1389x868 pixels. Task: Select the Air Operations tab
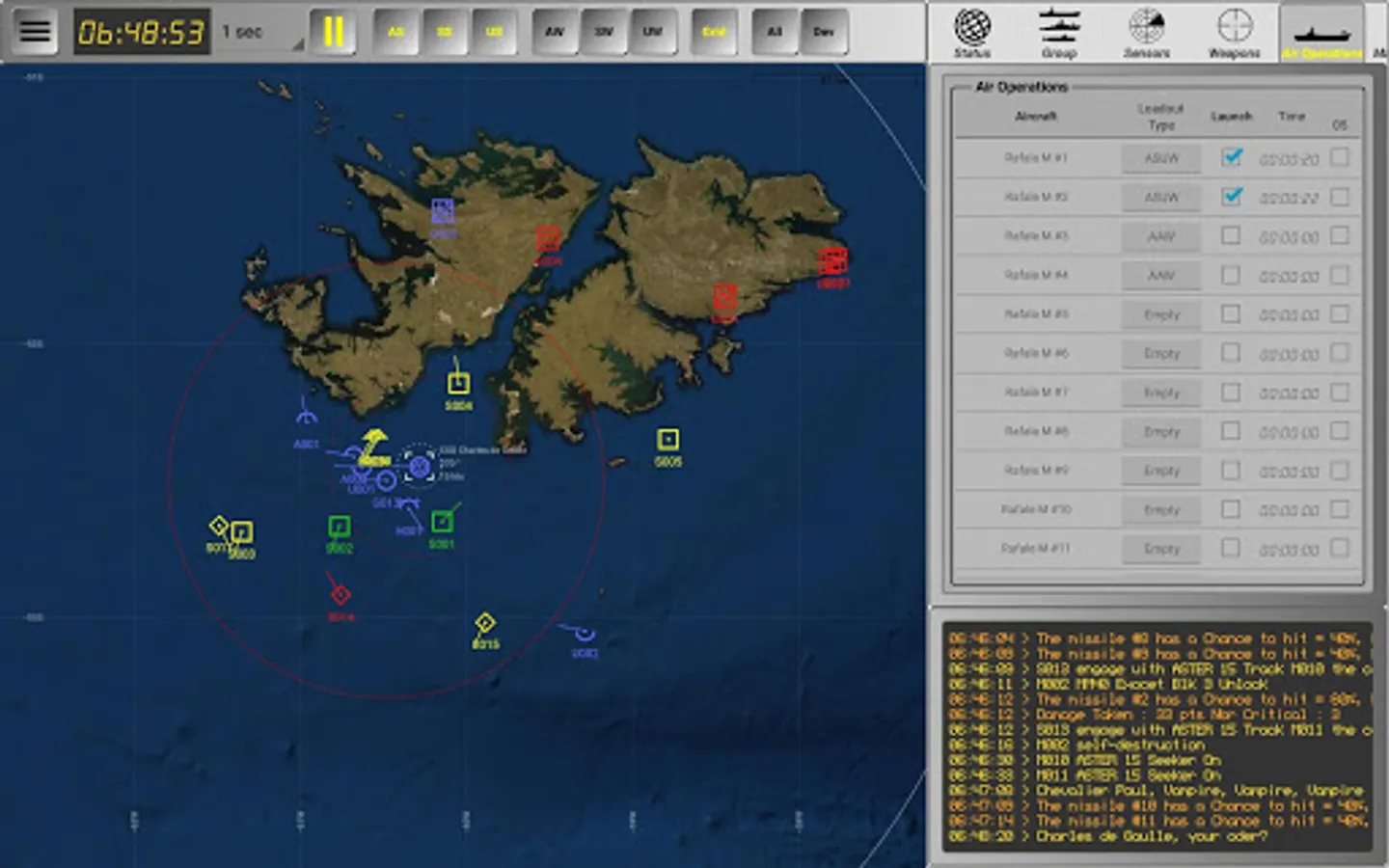point(1321,34)
